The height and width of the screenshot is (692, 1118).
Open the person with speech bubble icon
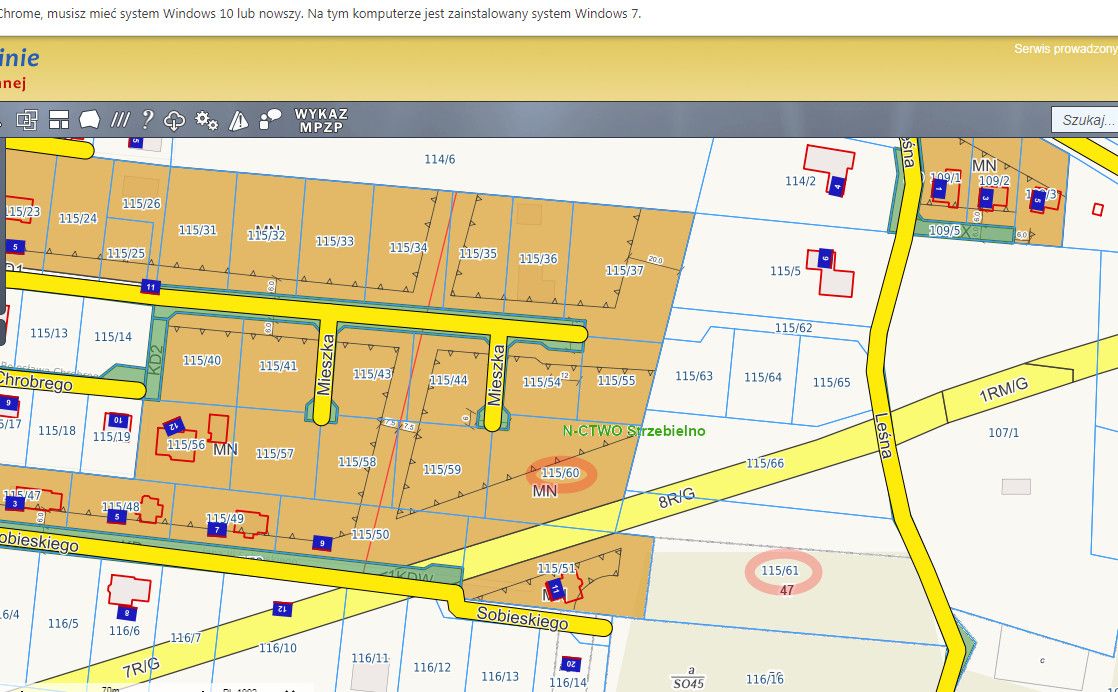tap(270, 120)
